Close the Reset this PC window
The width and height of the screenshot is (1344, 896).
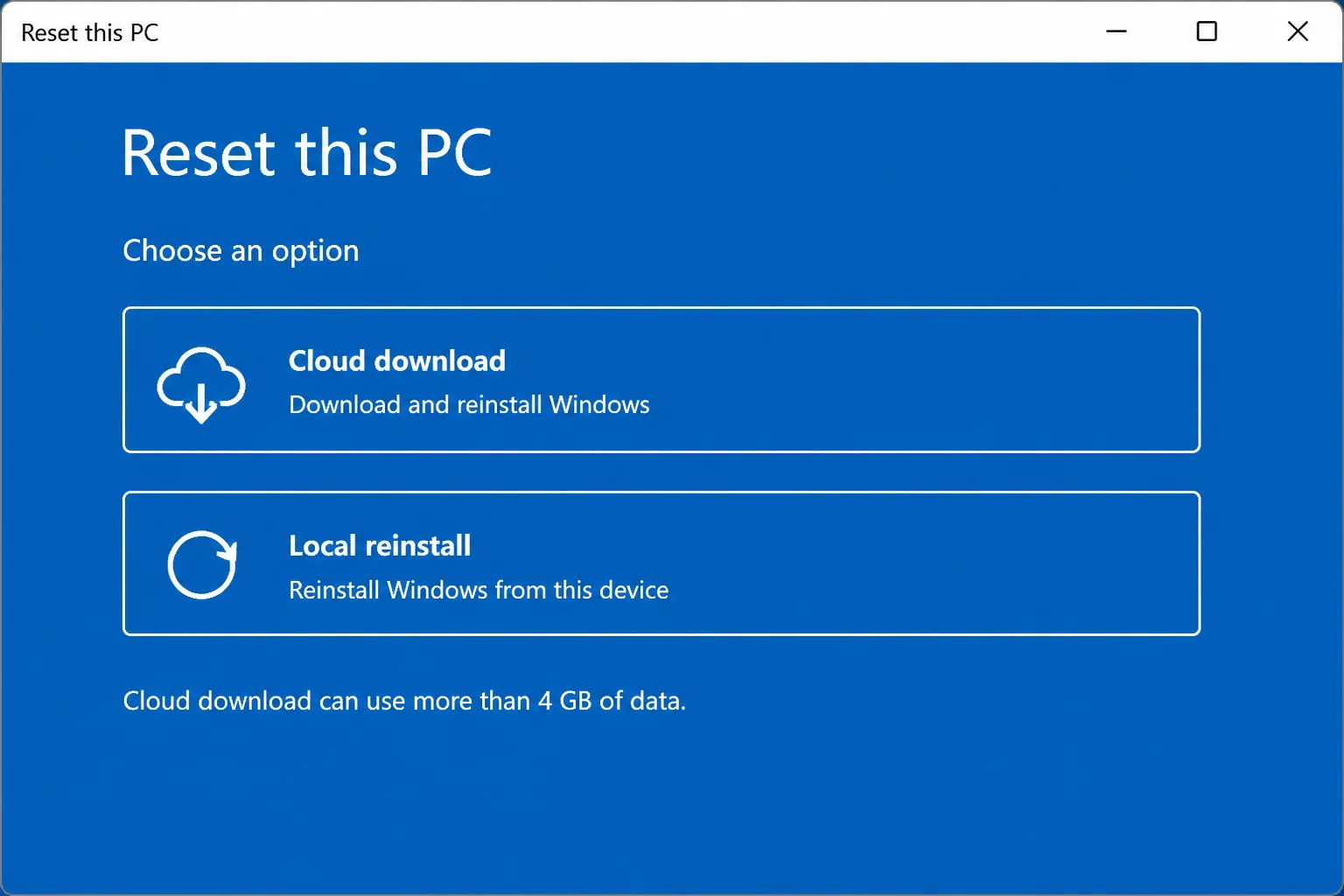pos(1298,31)
